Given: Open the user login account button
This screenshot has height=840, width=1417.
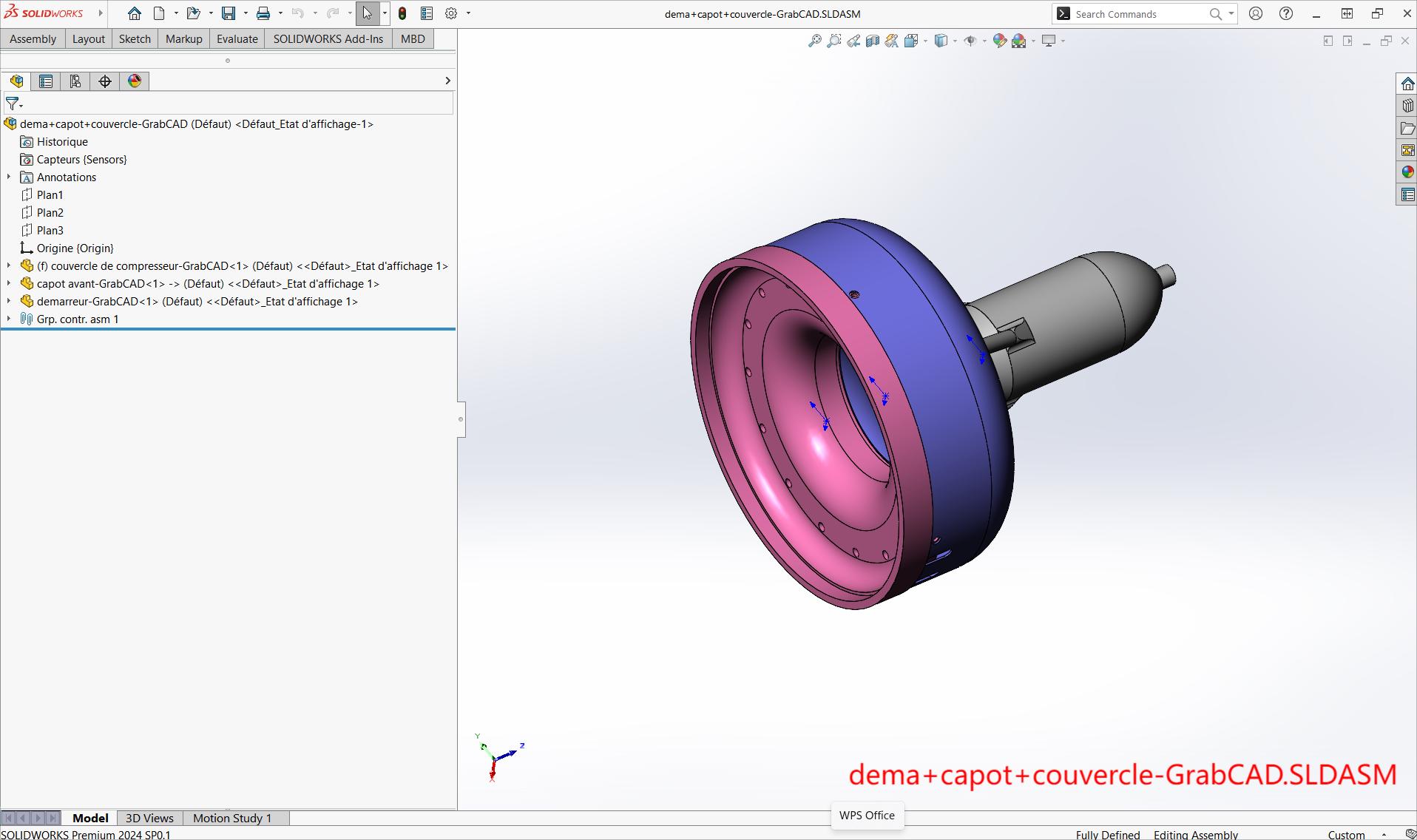Looking at the screenshot, I should (x=1256, y=13).
